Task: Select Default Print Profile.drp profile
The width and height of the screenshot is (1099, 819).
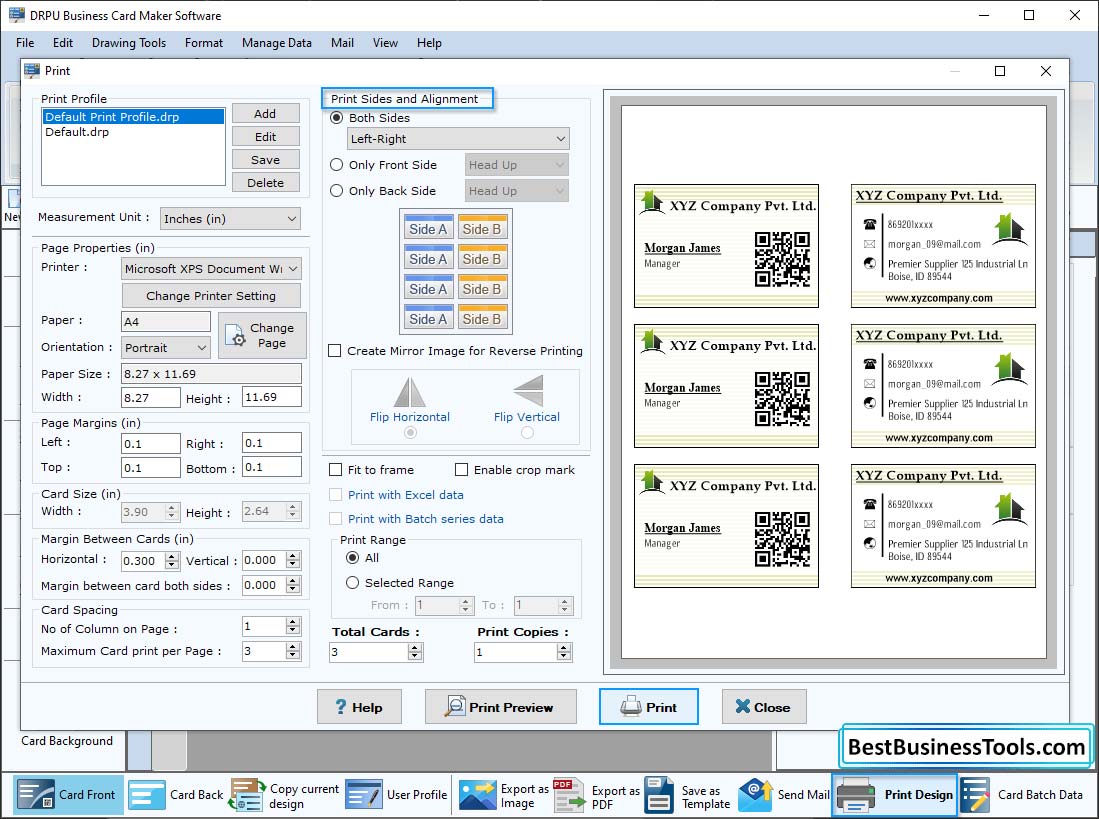Action: point(133,117)
